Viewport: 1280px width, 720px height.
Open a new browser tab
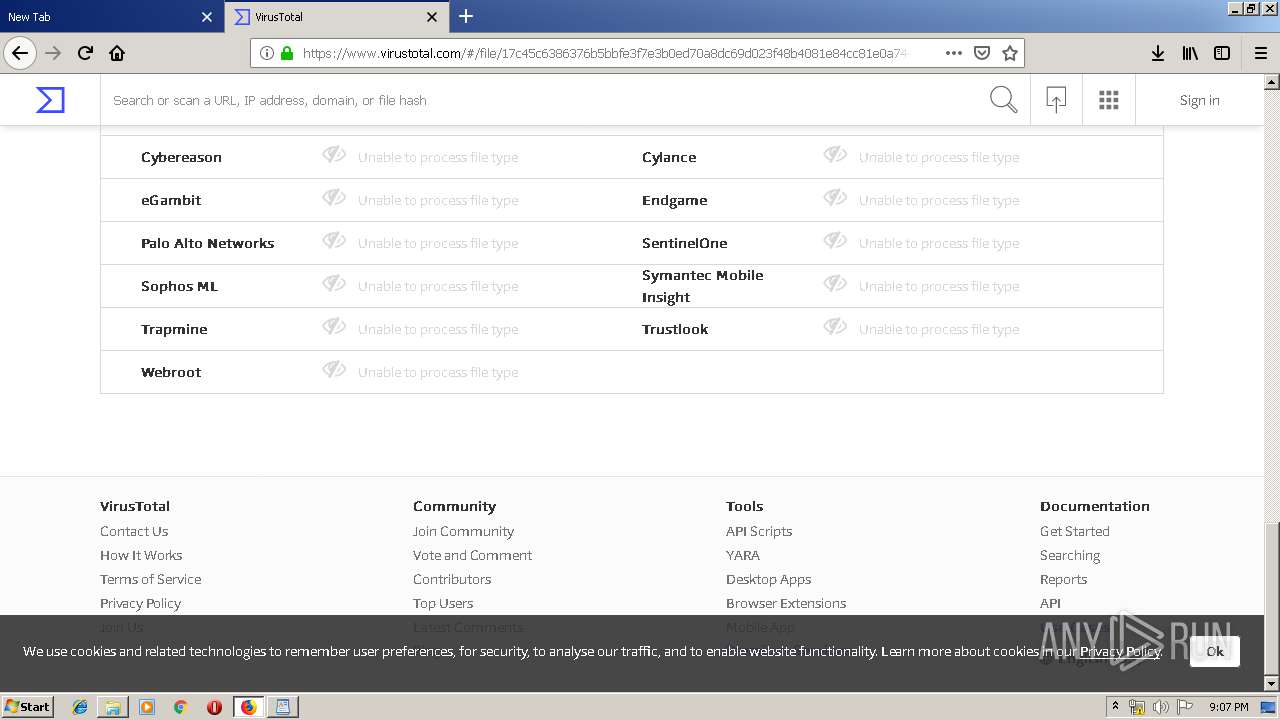(466, 16)
